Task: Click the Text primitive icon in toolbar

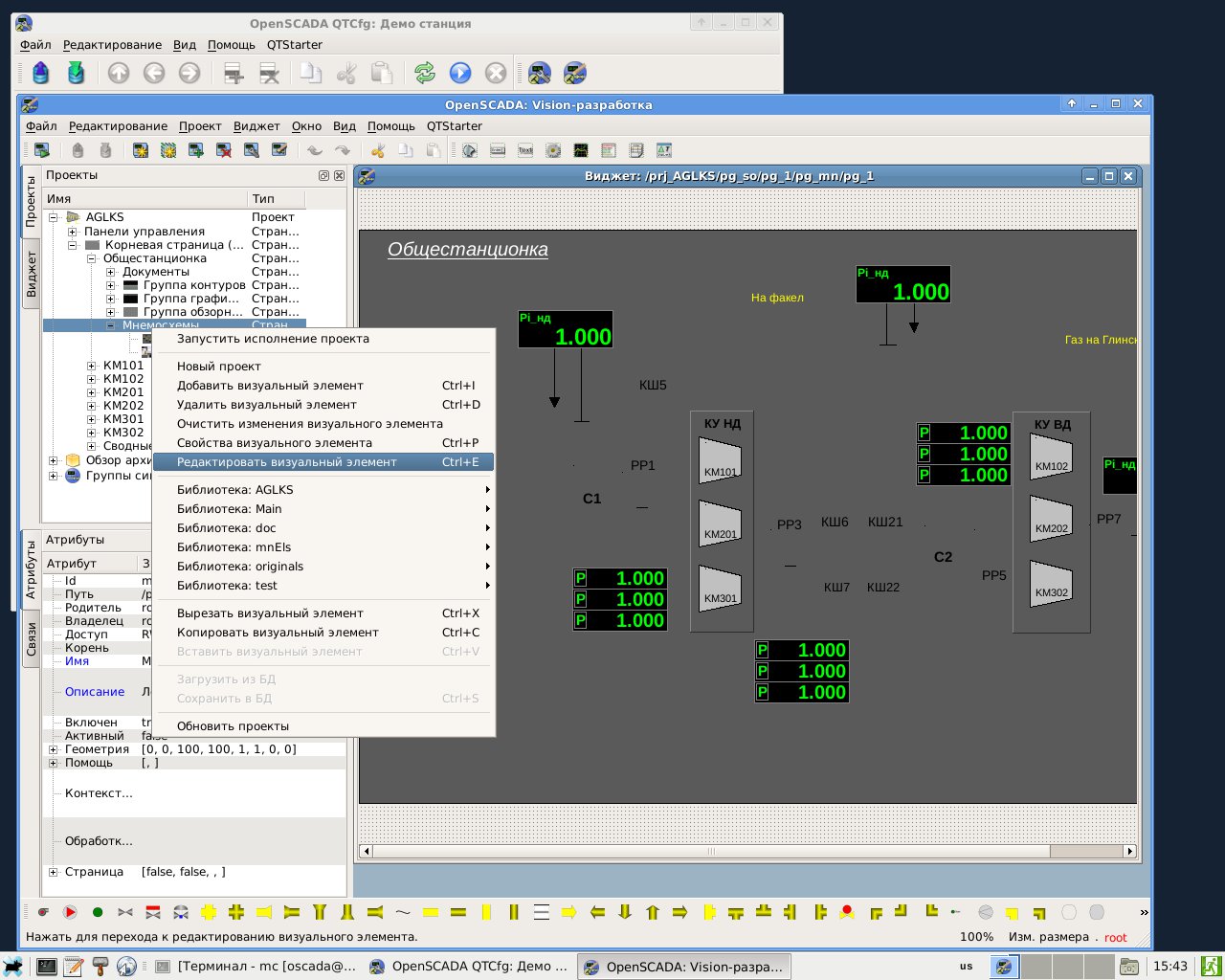Action: click(x=525, y=150)
